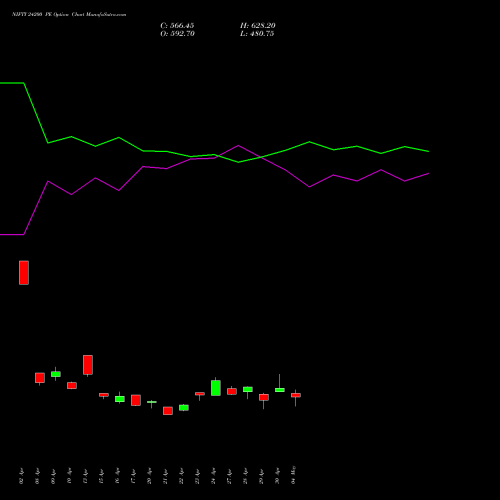Click the open value O: 592.70
Image resolution: width=500 pixels, height=500 pixels.
[177, 34]
